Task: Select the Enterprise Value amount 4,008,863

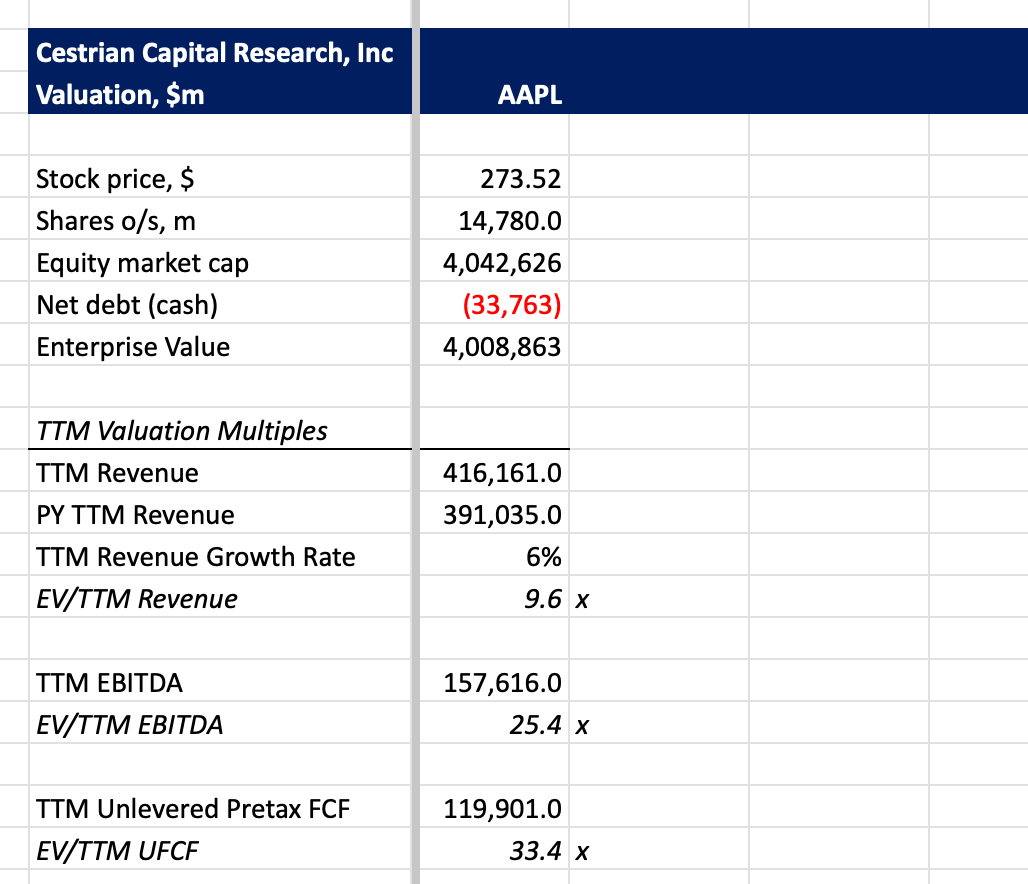Action: coord(502,347)
